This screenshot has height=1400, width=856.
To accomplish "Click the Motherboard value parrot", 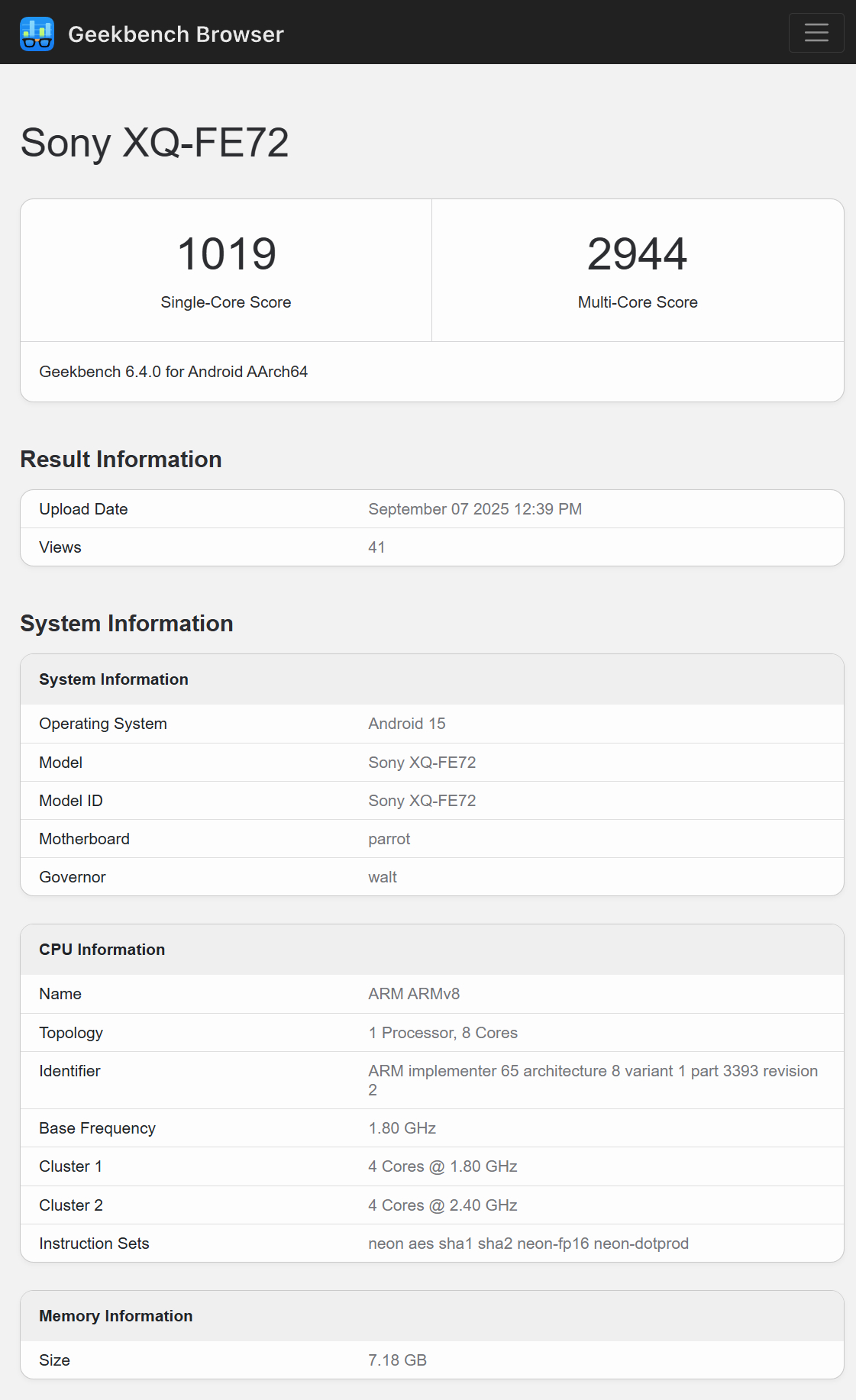I will click(389, 839).
